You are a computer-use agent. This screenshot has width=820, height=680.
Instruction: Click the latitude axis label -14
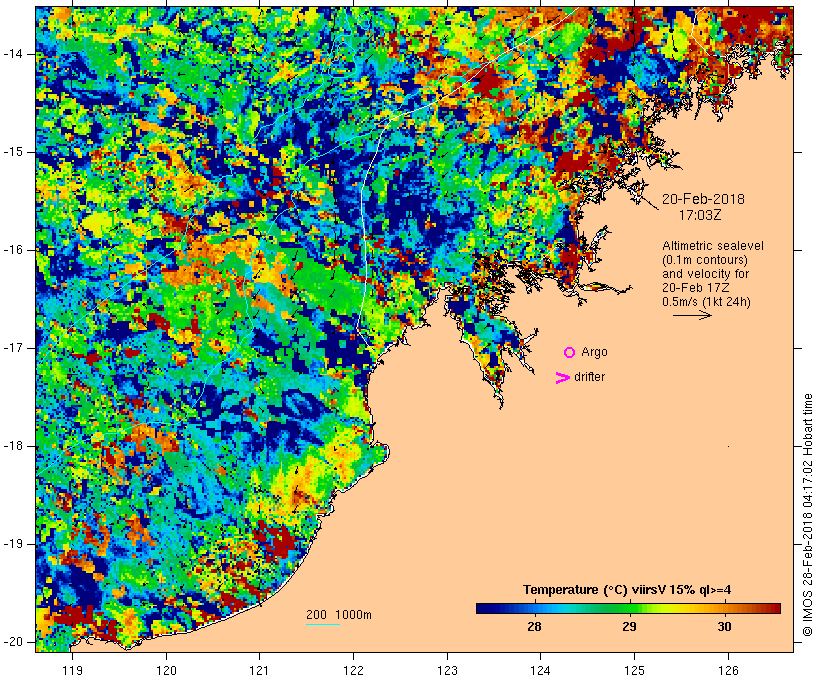[13, 54]
